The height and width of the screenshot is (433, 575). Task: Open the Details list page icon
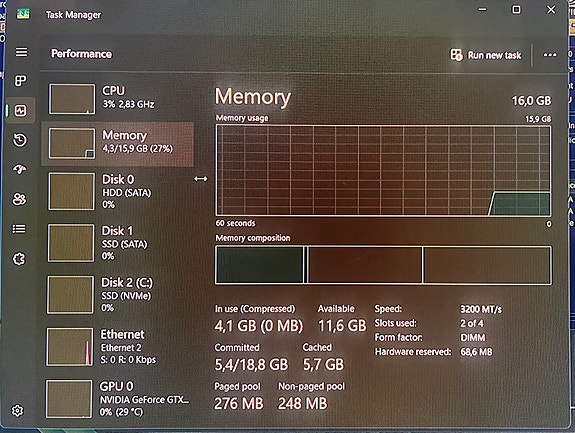(x=19, y=229)
